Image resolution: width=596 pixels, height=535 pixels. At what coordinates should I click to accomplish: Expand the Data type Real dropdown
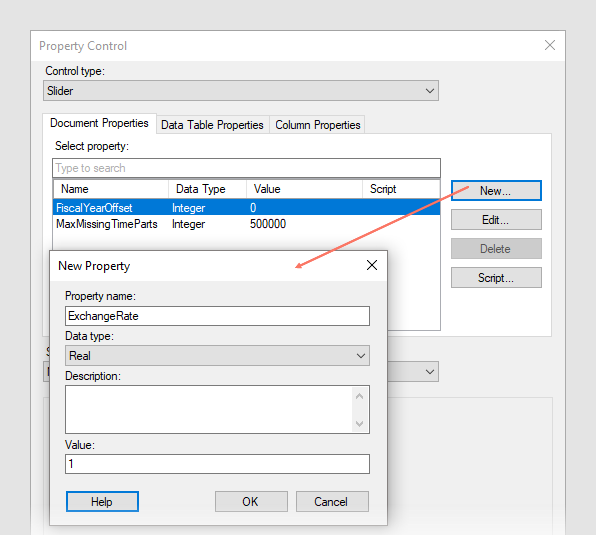tap(217, 356)
